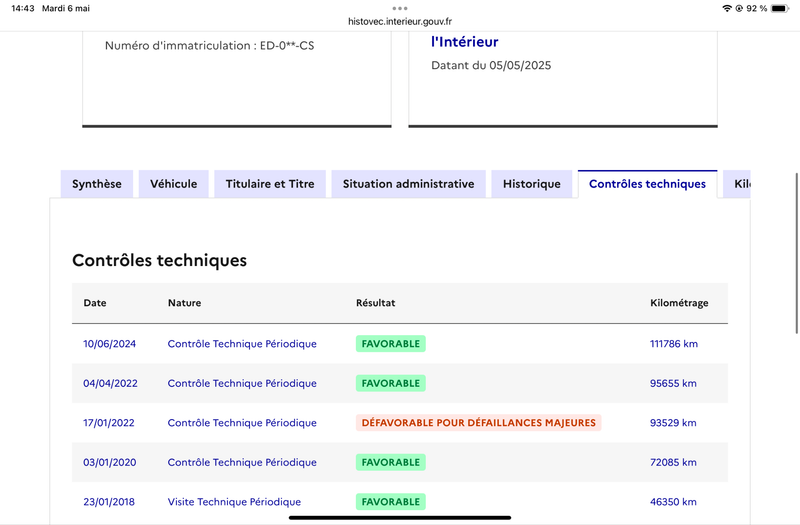
Task: Go to the Historique tab
Action: click(532, 184)
